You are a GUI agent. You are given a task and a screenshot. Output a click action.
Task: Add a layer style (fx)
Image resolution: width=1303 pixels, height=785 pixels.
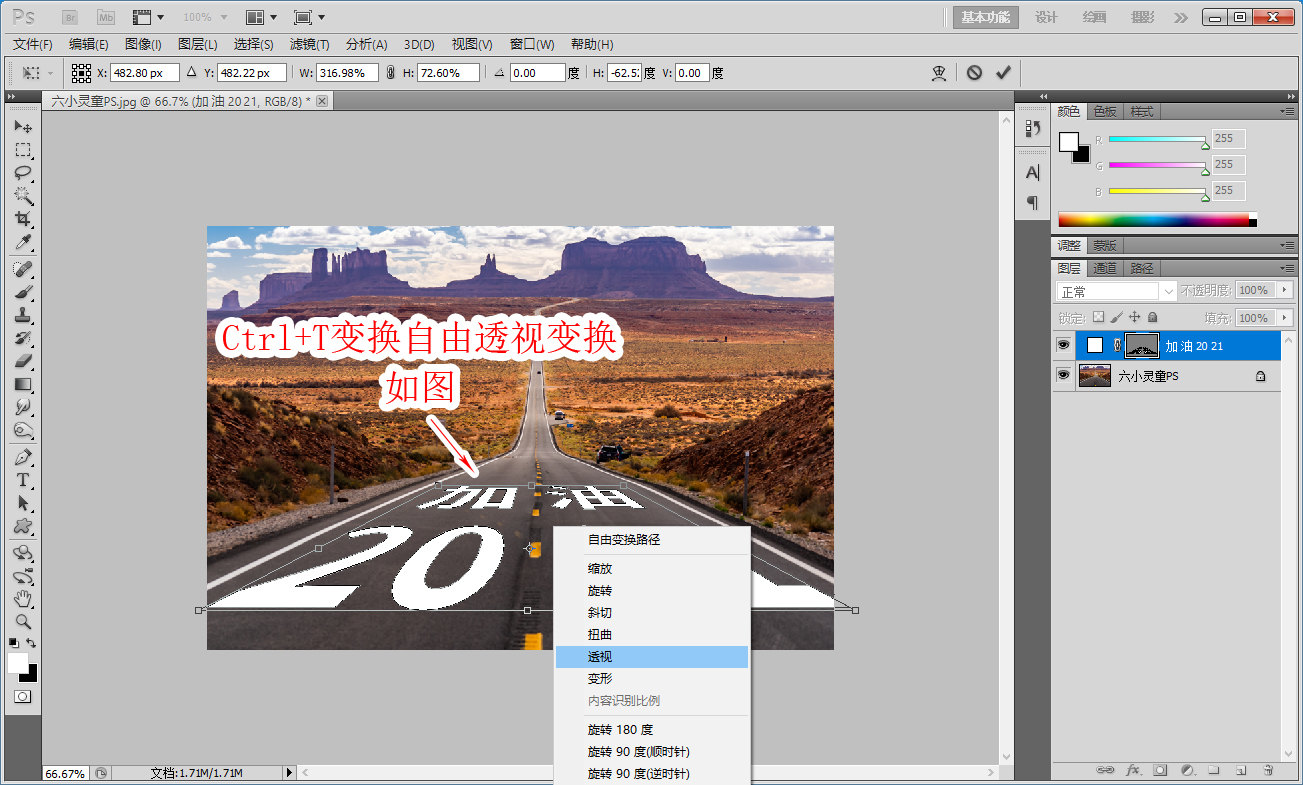click(1133, 770)
